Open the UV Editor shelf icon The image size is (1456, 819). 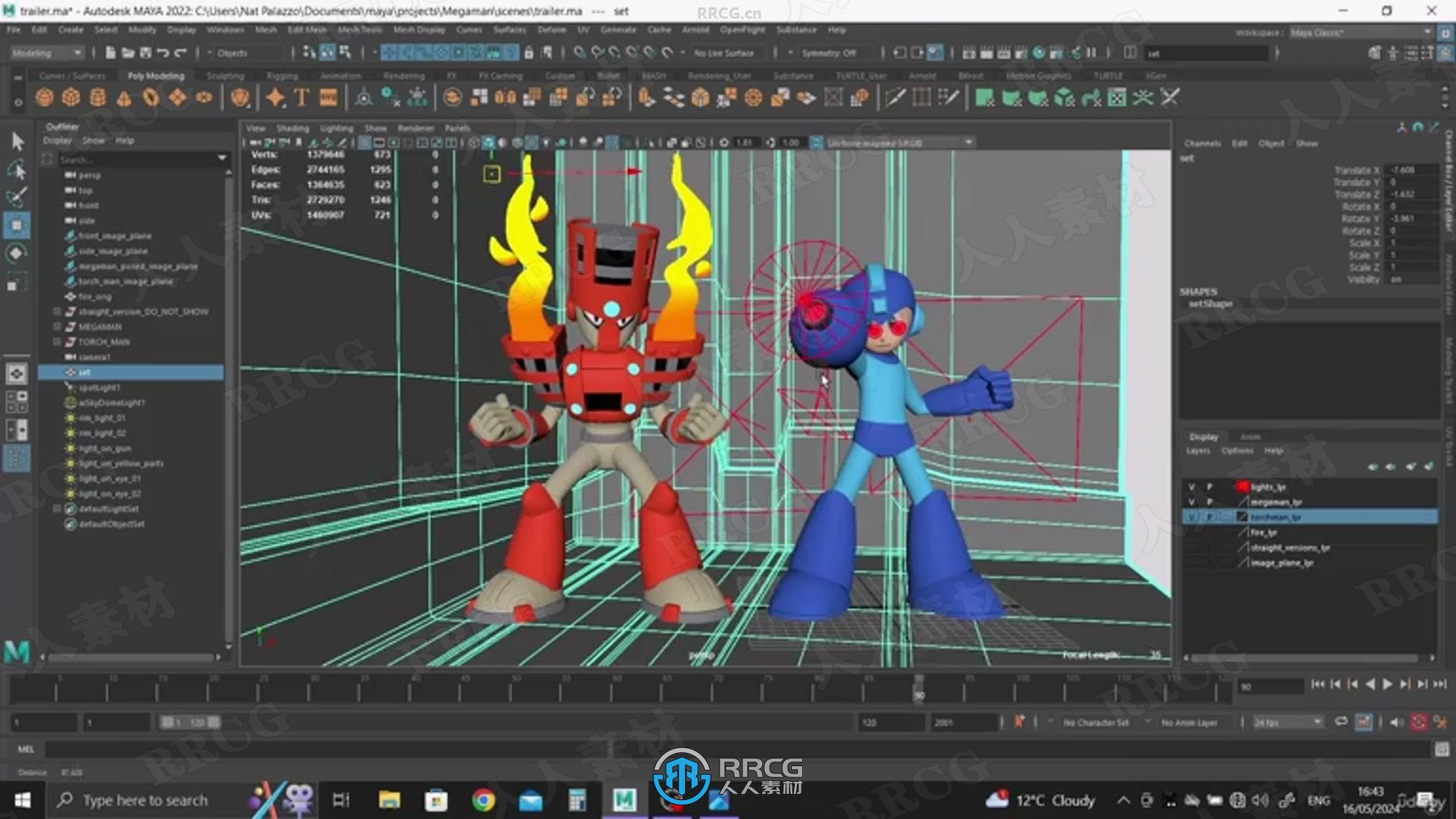1117,98
